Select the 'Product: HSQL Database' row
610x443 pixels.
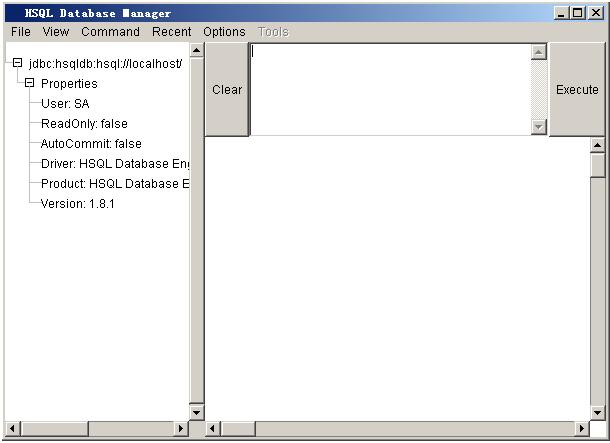click(x=115, y=184)
